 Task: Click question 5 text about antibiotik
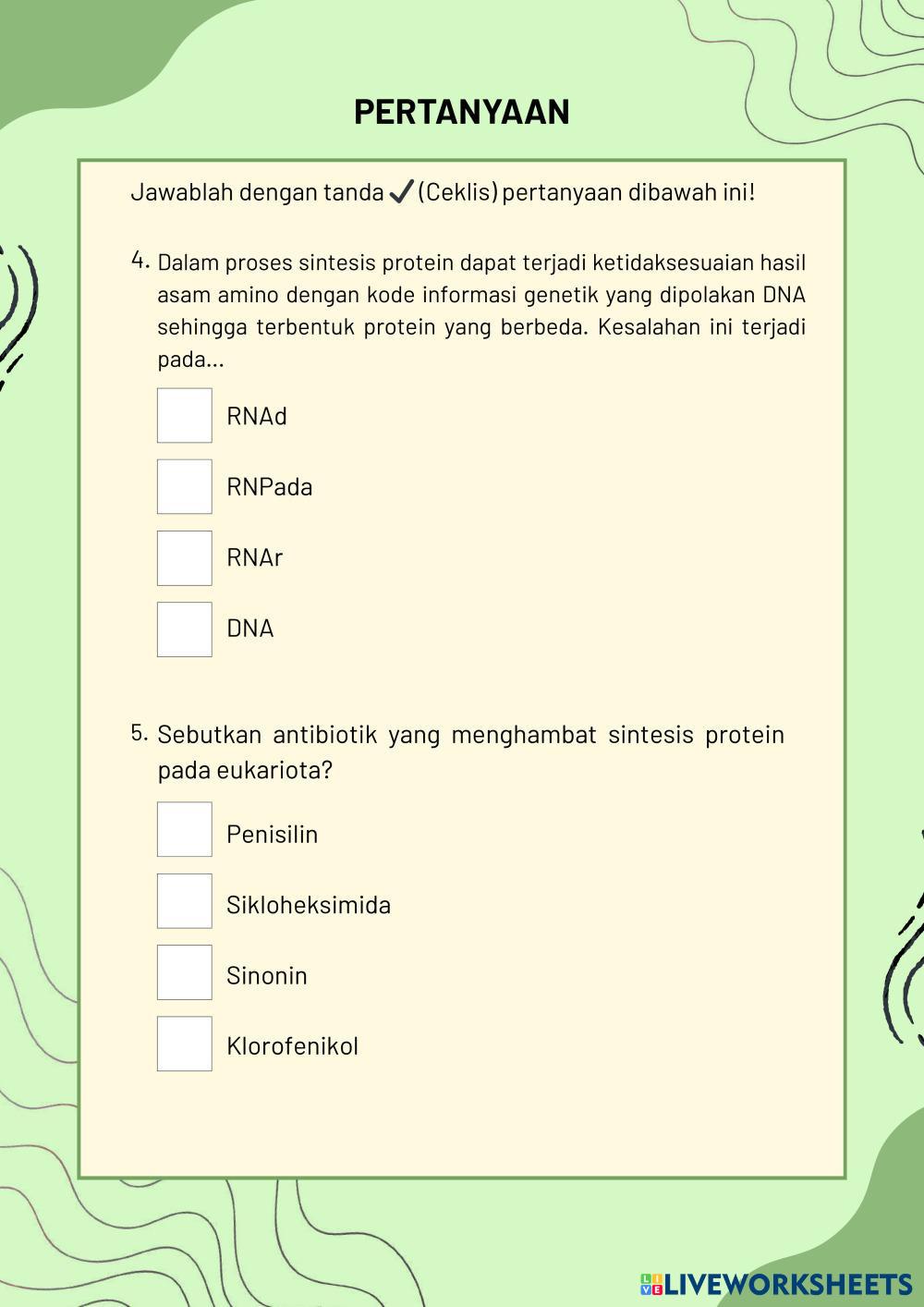tap(470, 751)
